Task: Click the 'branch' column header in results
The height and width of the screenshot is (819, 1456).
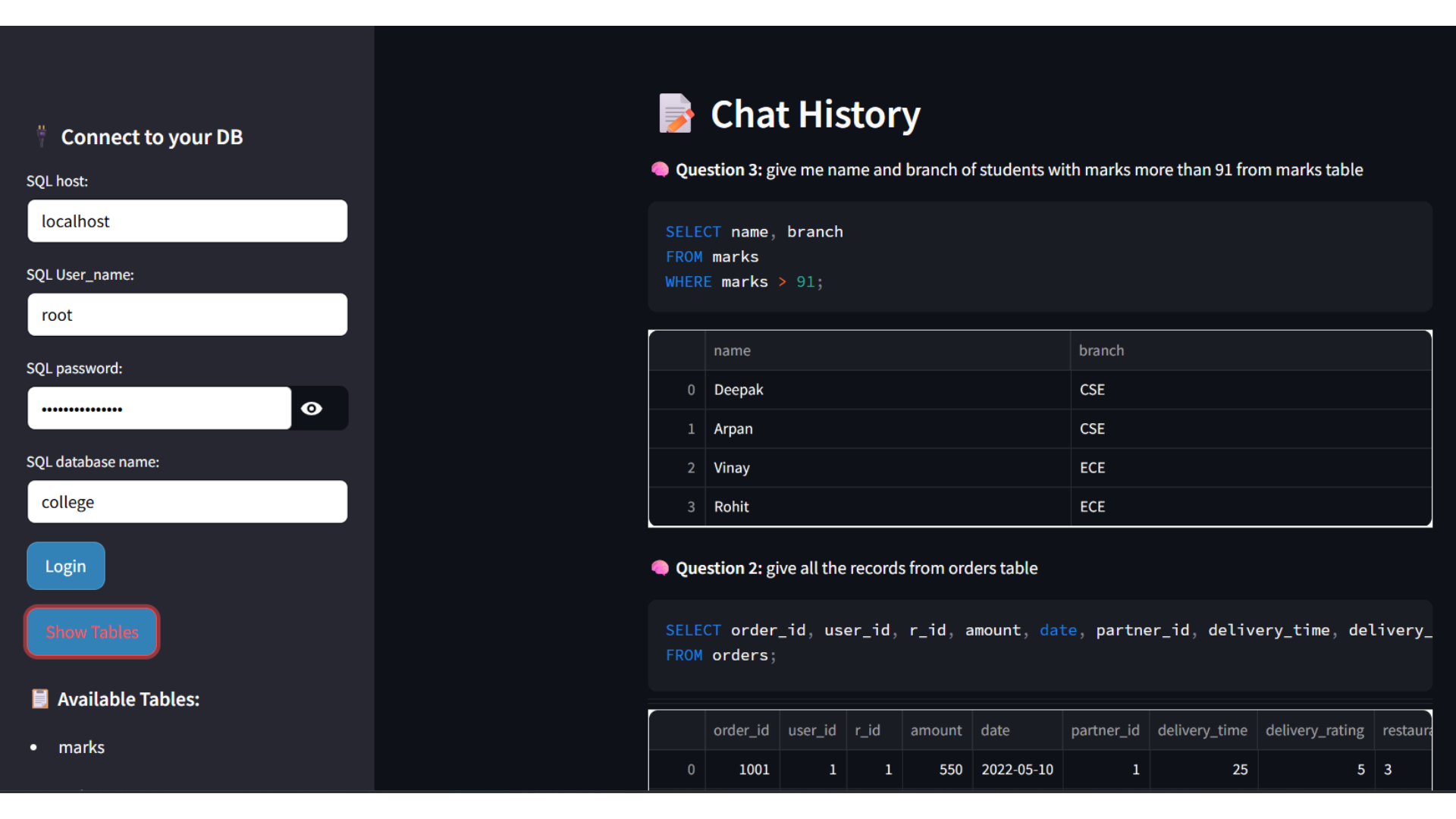Action: coord(1251,350)
